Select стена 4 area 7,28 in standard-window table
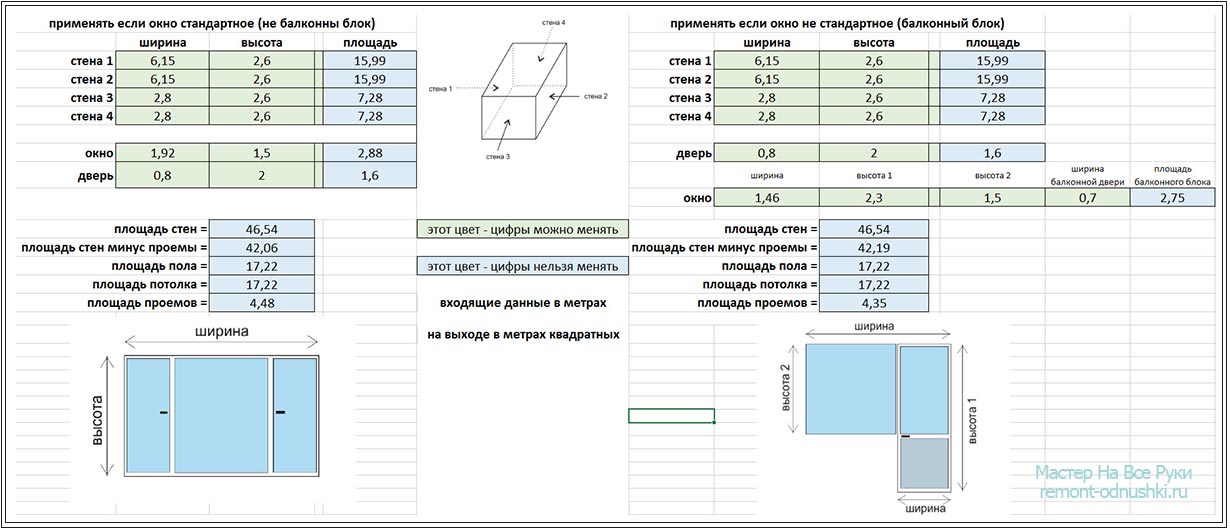Screen dimensions: 1230x531 370,116
